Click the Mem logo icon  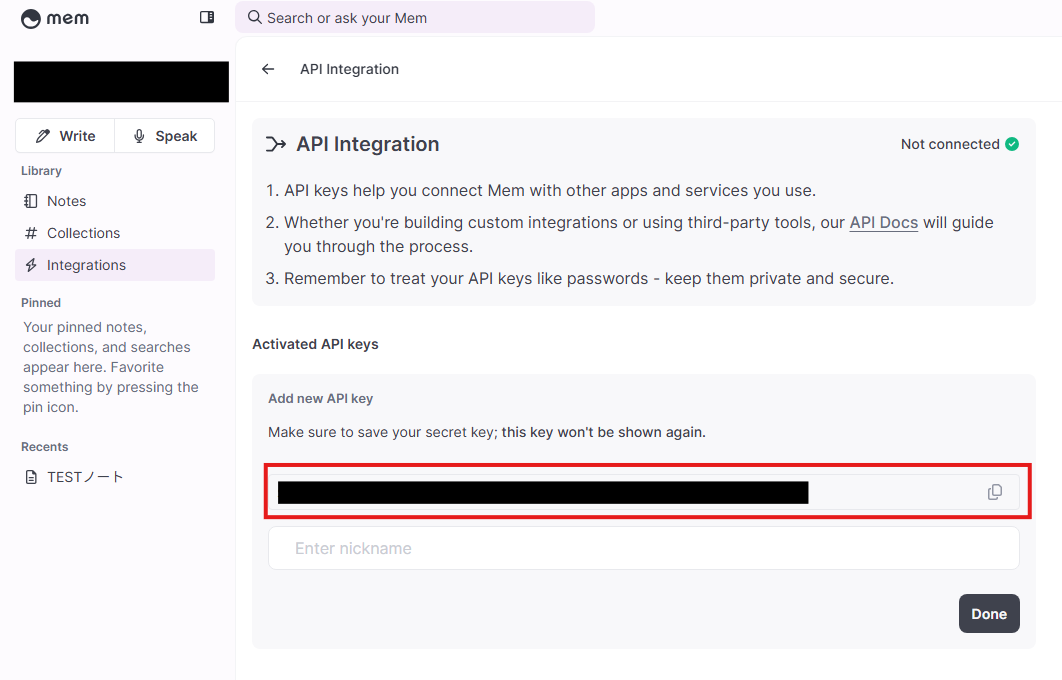click(31, 18)
